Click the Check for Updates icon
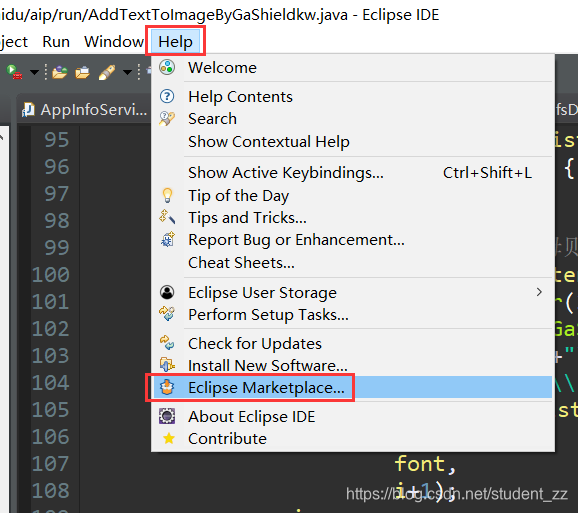 167,343
